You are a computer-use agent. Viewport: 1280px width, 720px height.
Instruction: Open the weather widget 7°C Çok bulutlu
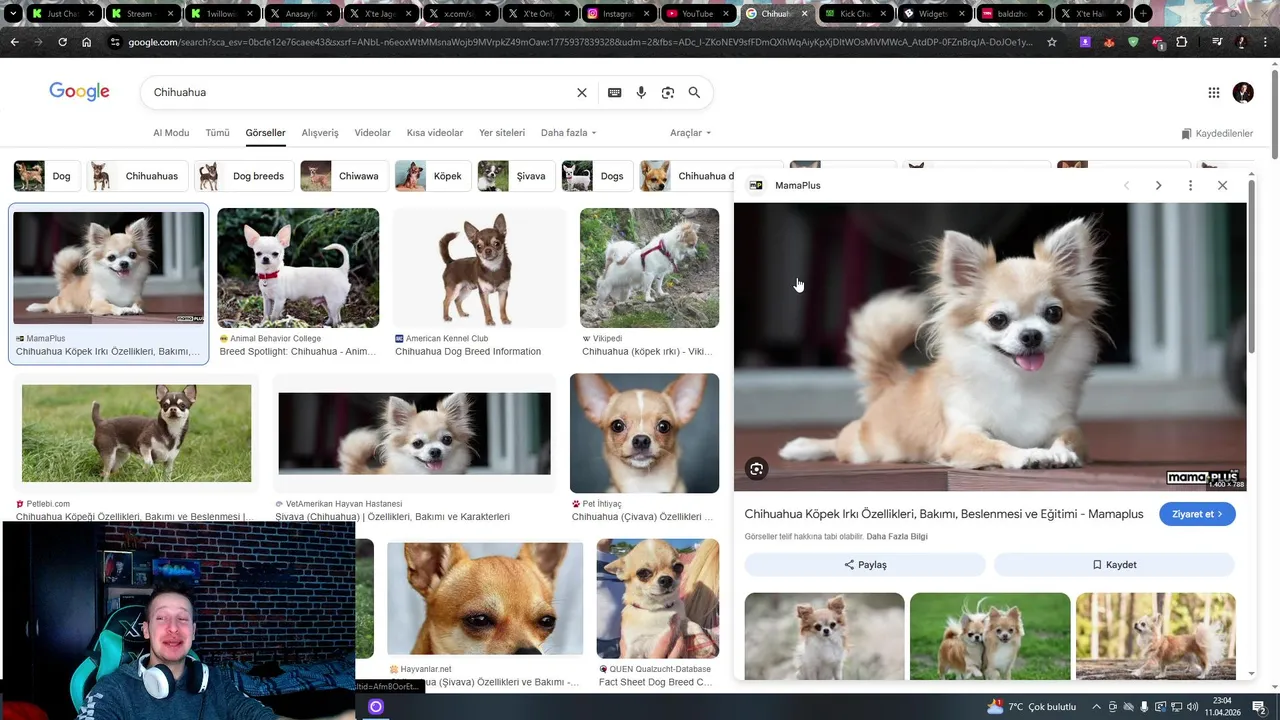1031,707
